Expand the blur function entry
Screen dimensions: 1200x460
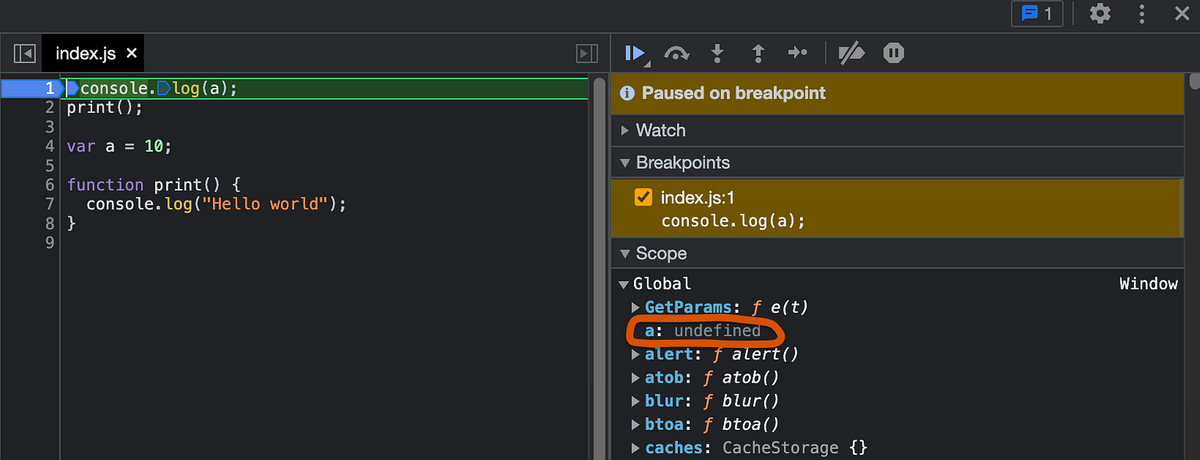636,401
